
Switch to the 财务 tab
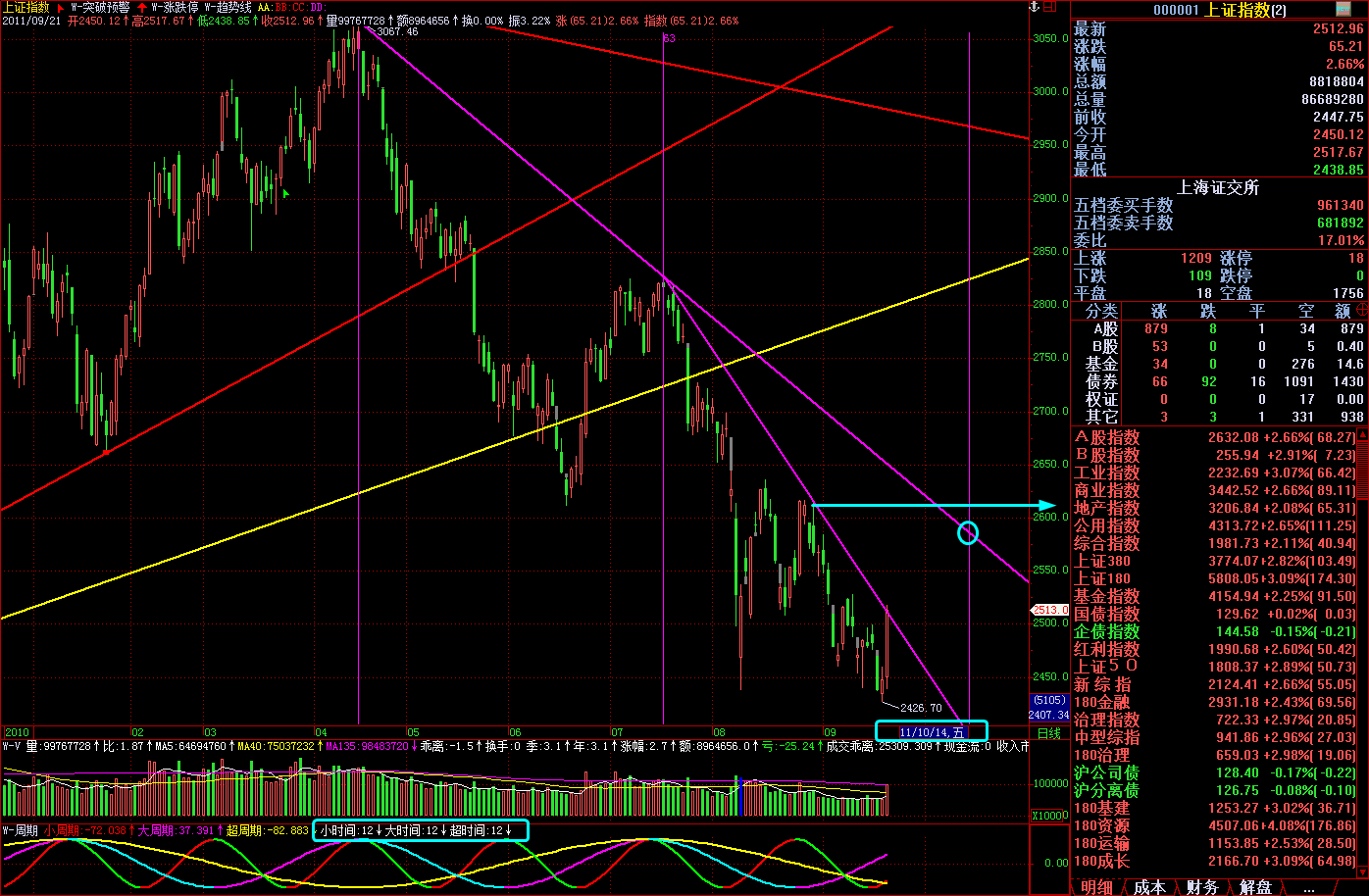click(1202, 887)
